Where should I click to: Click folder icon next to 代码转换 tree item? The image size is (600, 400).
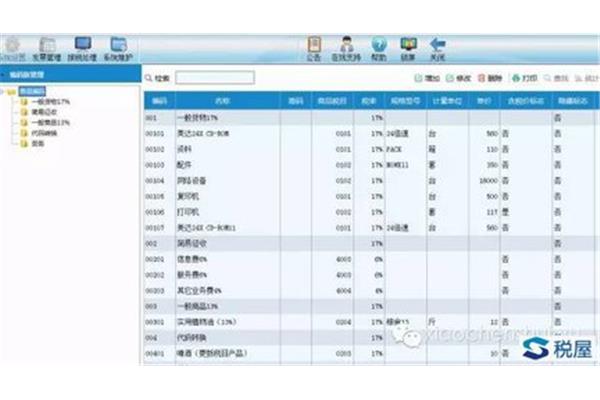pyautogui.click(x=24, y=133)
